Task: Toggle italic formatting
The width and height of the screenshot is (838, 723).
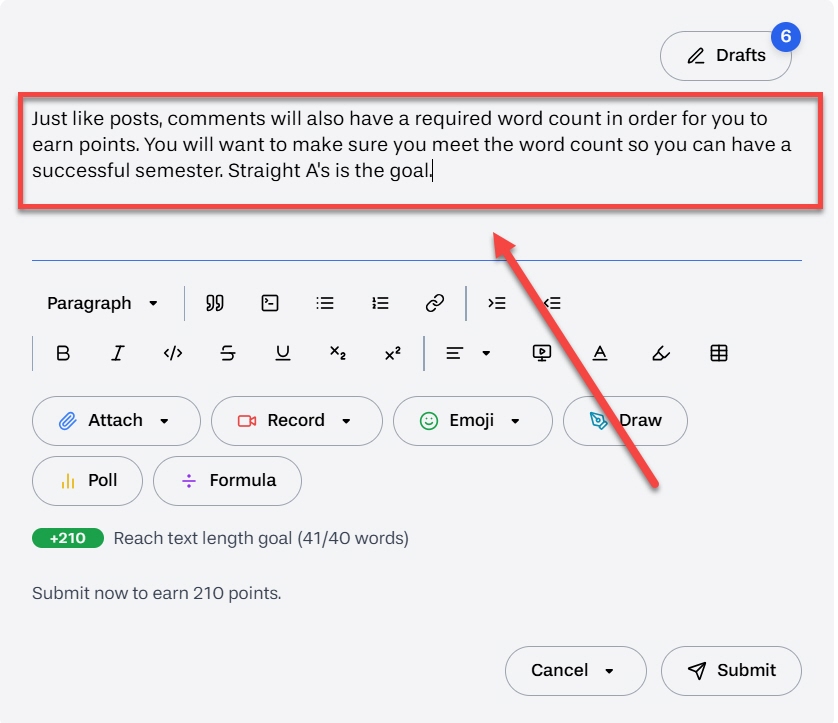Action: (118, 353)
